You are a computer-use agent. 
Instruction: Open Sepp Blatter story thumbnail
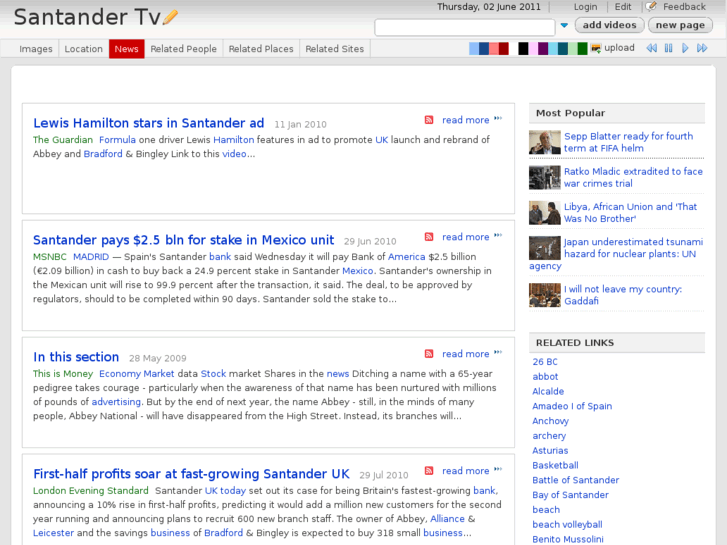545,142
